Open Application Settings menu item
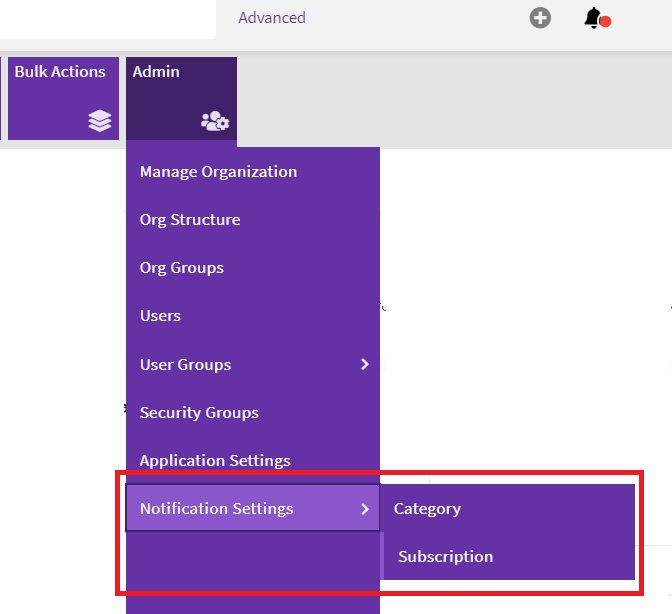672x614 pixels. click(x=215, y=461)
